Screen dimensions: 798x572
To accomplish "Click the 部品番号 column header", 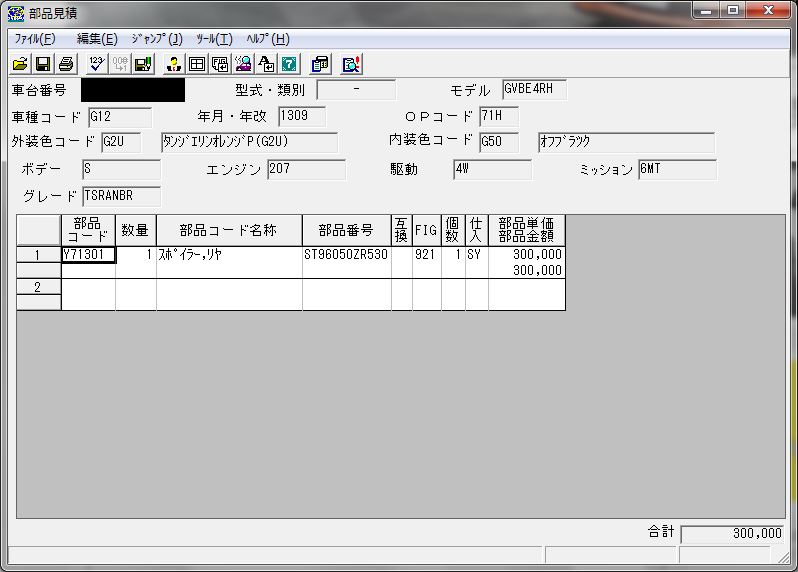I will pos(347,230).
